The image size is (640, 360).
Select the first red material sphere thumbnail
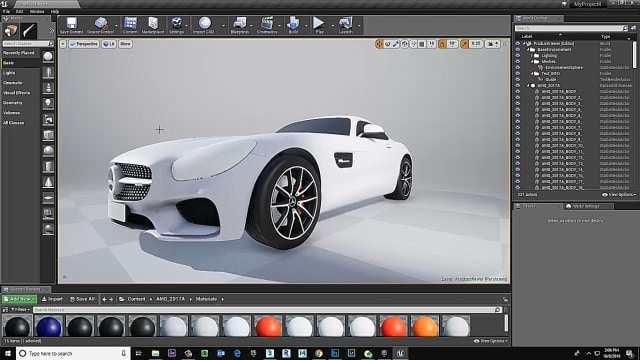[268, 327]
